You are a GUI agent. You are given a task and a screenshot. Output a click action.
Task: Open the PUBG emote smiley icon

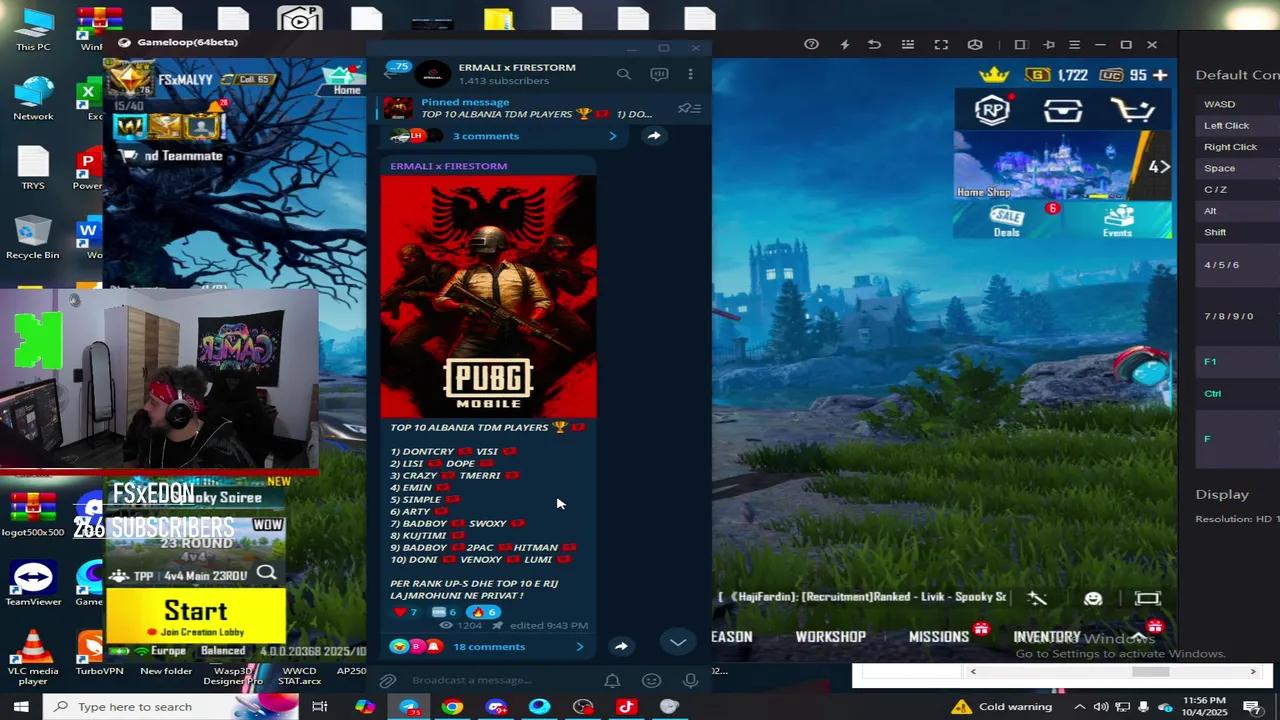[x=1093, y=598]
